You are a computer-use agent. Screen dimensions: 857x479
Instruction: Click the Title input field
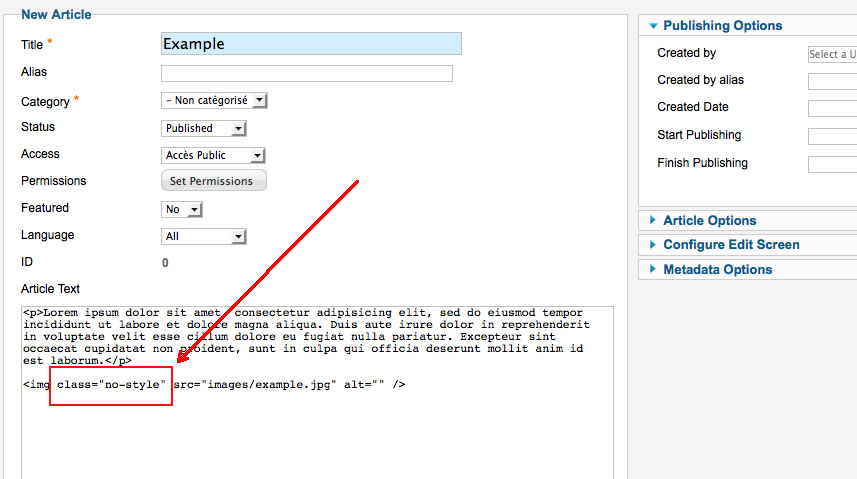311,44
